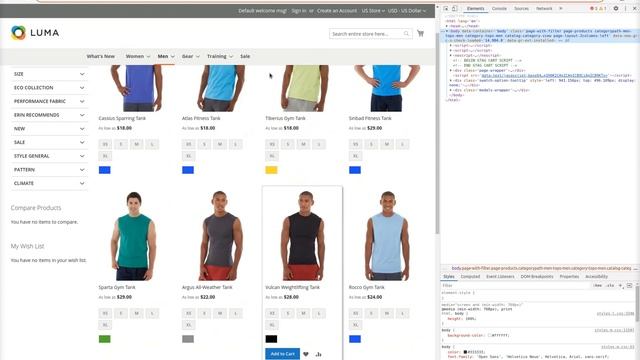This screenshot has width=640, height=360.
Task: Open the USD currency dropdown
Action: [407, 11]
